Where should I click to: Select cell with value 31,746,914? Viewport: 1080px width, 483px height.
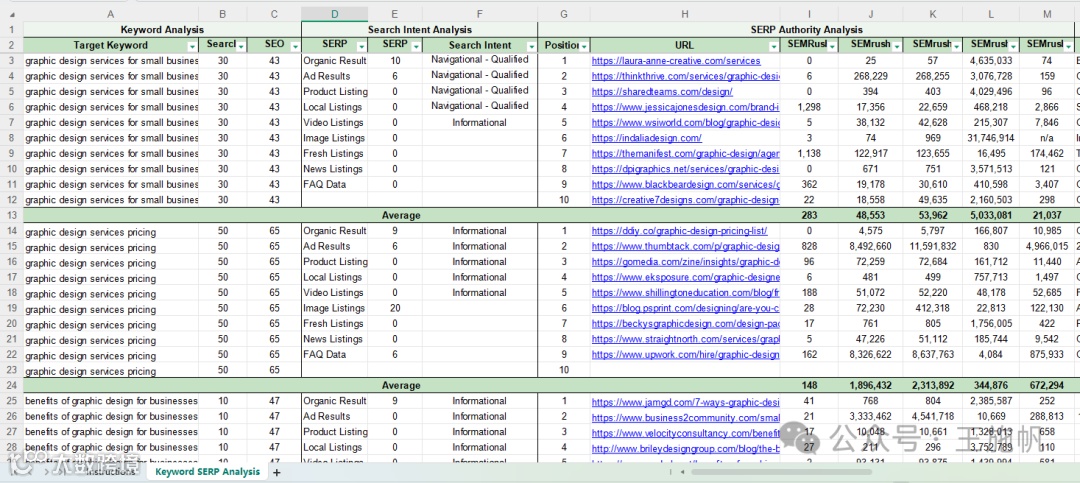tap(988, 138)
